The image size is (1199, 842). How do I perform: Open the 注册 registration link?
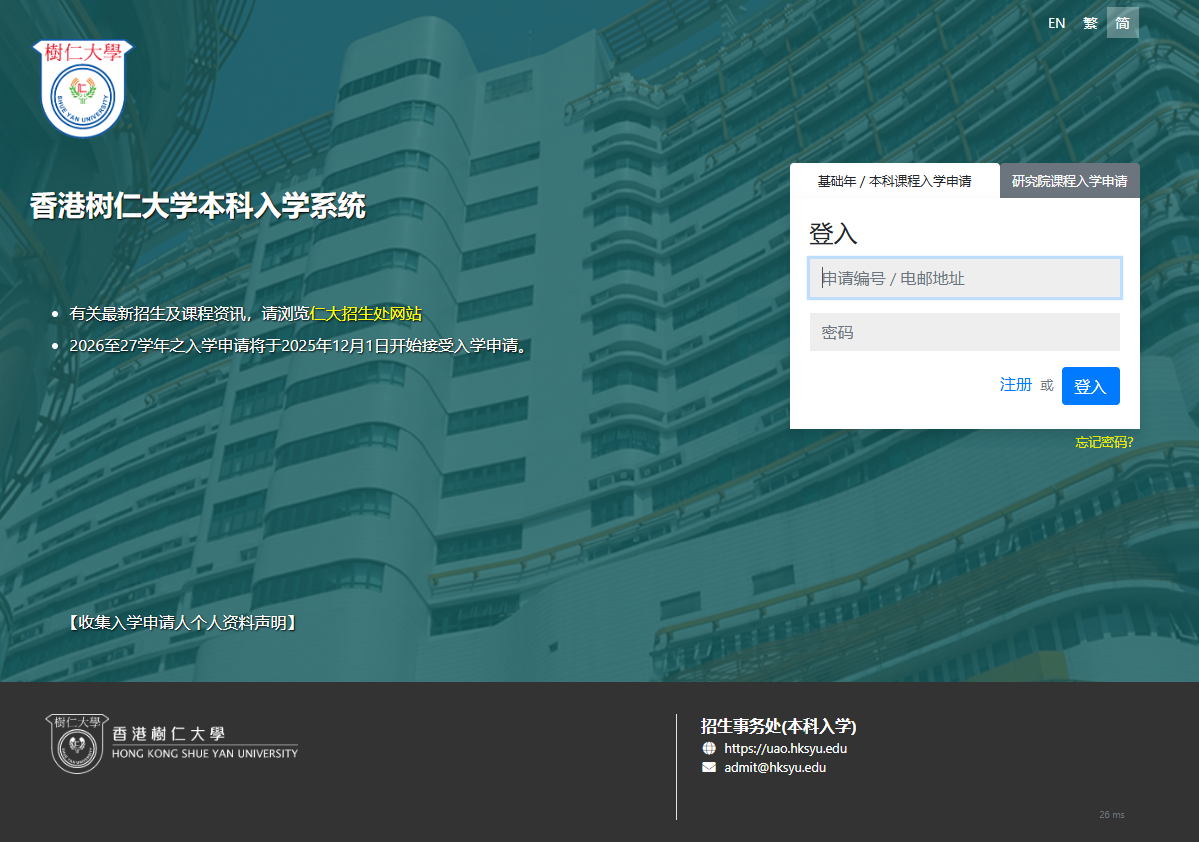(1015, 385)
